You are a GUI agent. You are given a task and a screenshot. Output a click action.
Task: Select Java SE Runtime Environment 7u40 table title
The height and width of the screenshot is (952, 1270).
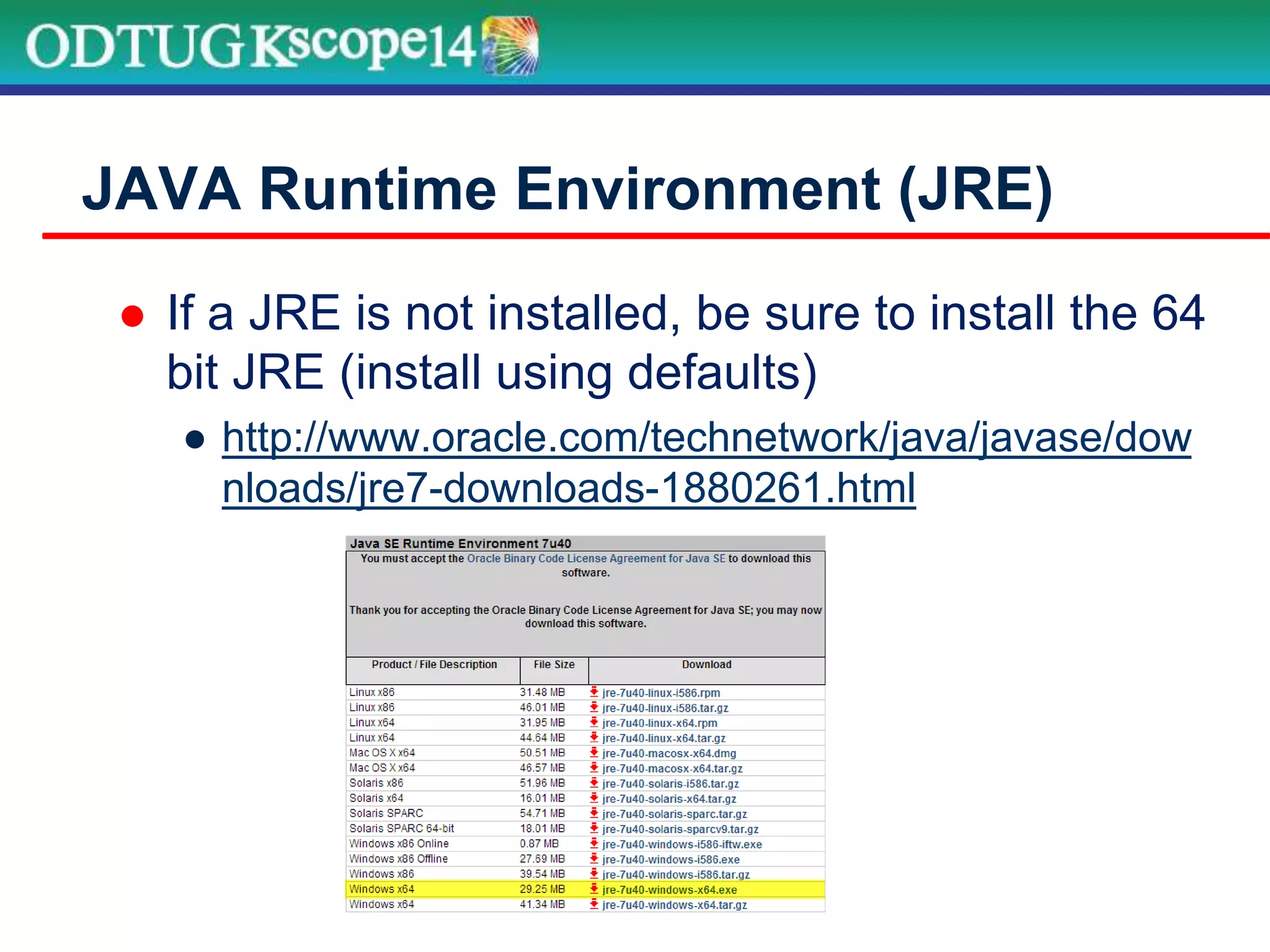pos(460,544)
